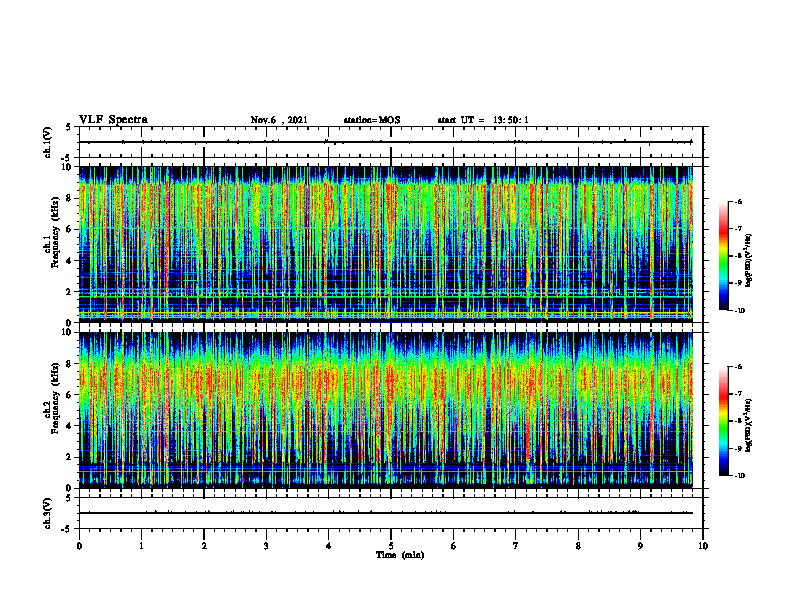
Task: Click the ch.2 Frequency (kHz) axis label
Action: (x=53, y=398)
